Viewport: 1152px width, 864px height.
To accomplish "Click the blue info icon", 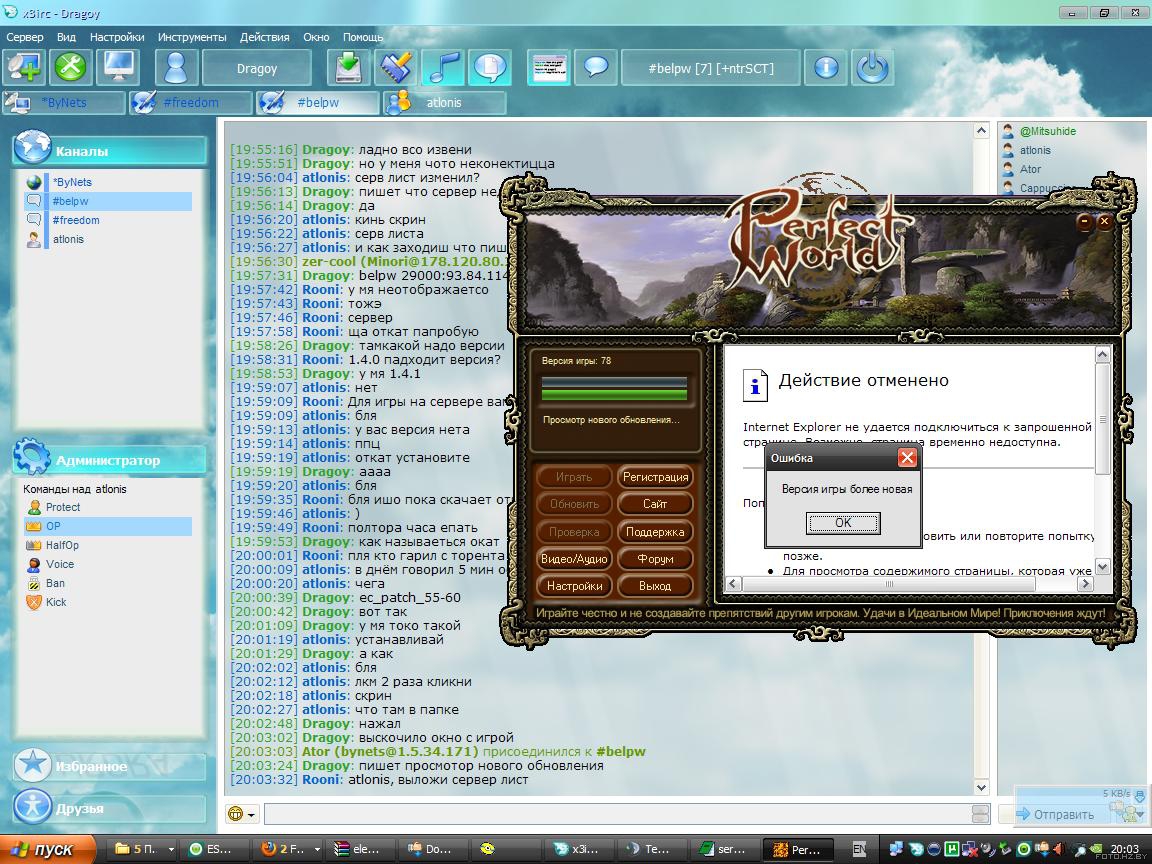I will [826, 68].
